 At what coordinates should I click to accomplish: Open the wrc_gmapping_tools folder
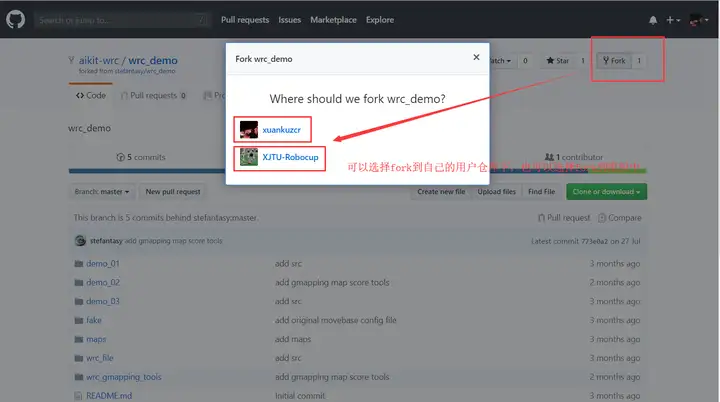pyautogui.click(x=124, y=377)
